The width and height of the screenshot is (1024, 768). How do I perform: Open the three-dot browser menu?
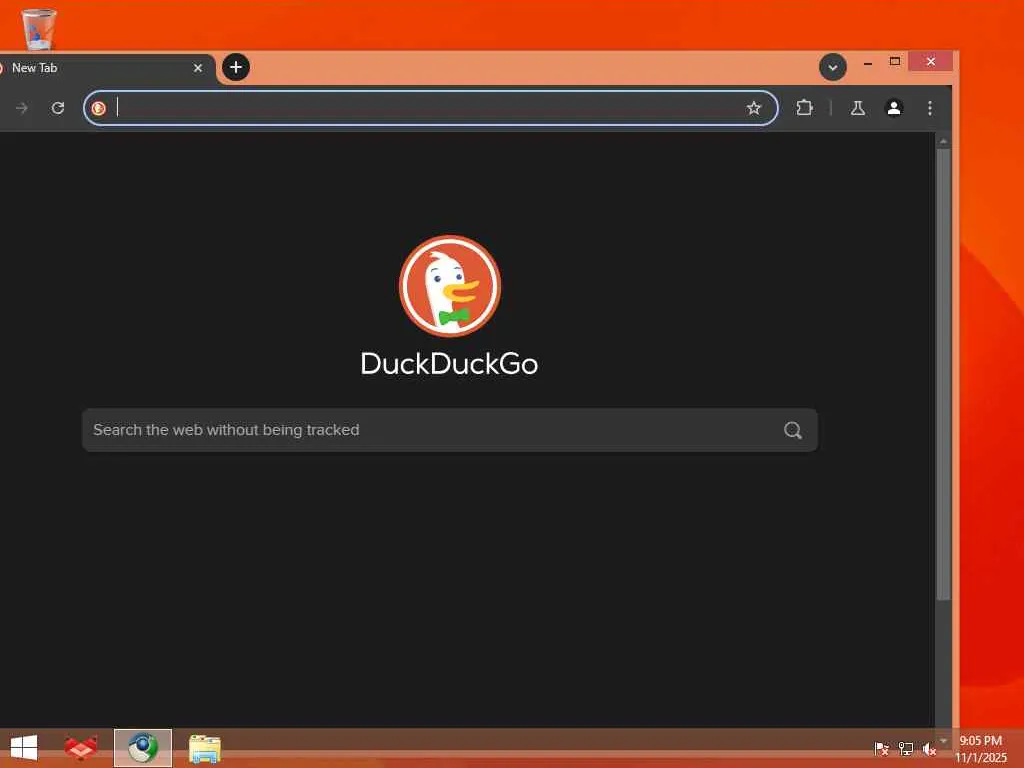tap(930, 108)
